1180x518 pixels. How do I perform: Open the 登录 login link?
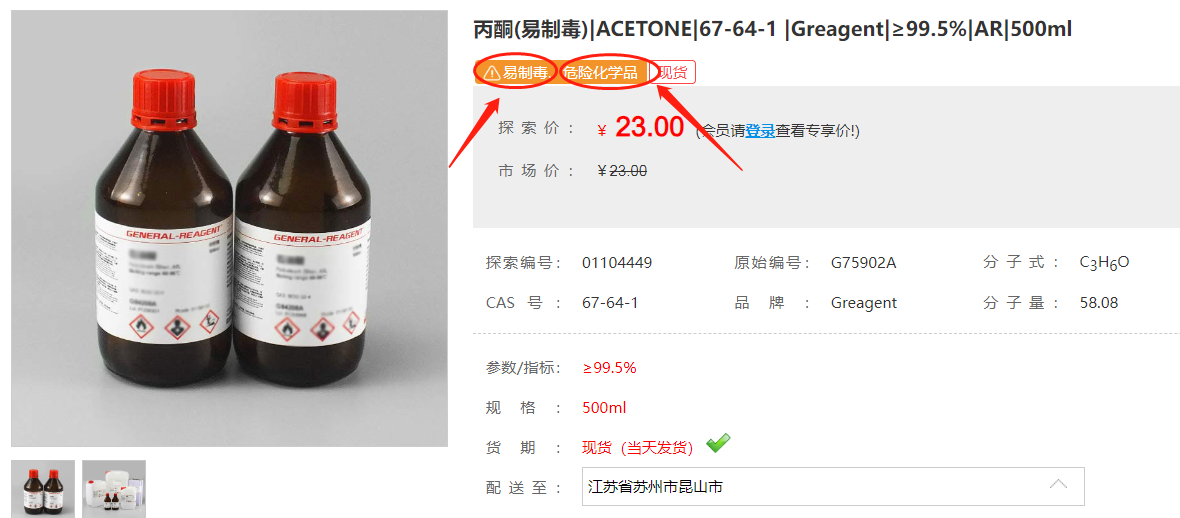click(x=759, y=131)
